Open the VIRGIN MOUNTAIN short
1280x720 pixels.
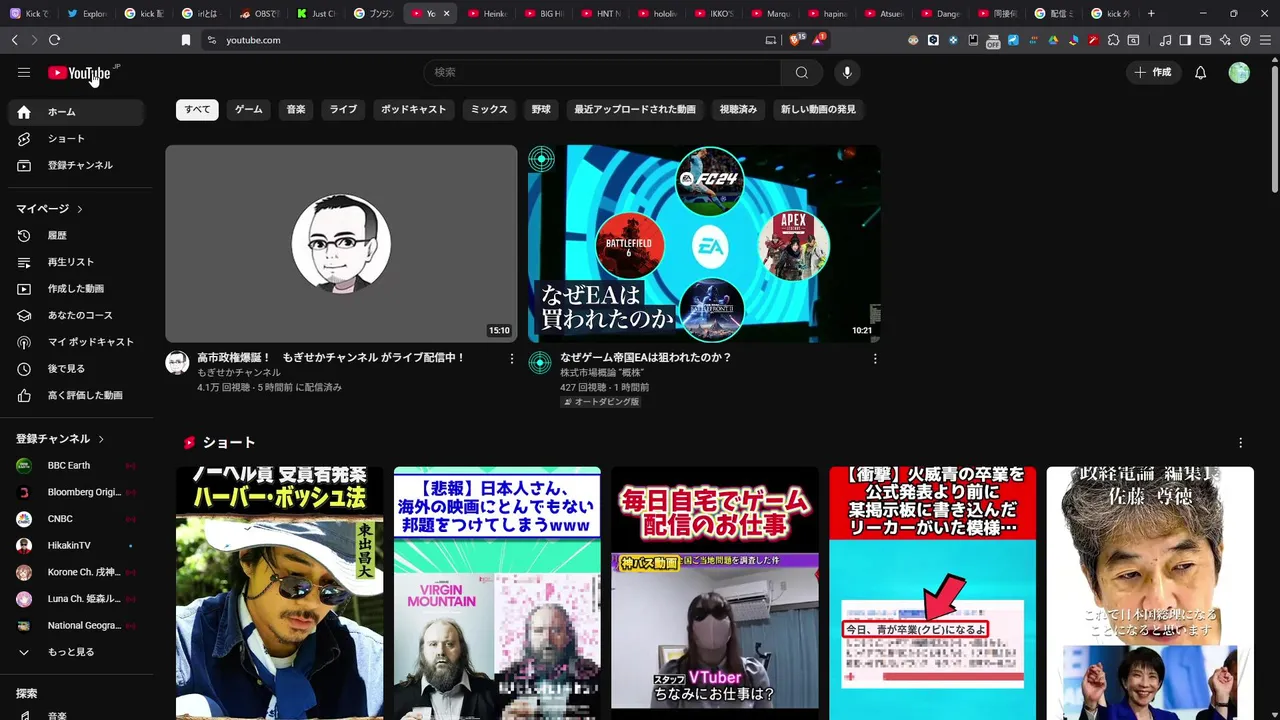pyautogui.click(x=497, y=593)
